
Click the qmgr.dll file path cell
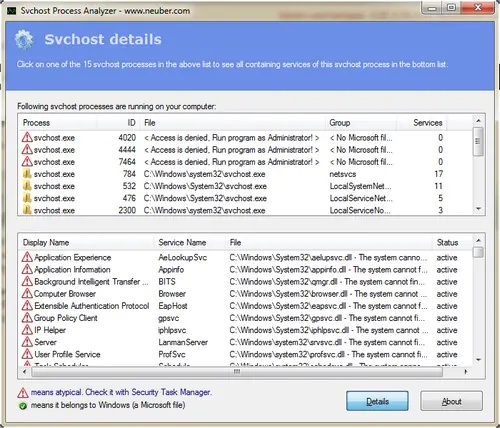coord(327,282)
